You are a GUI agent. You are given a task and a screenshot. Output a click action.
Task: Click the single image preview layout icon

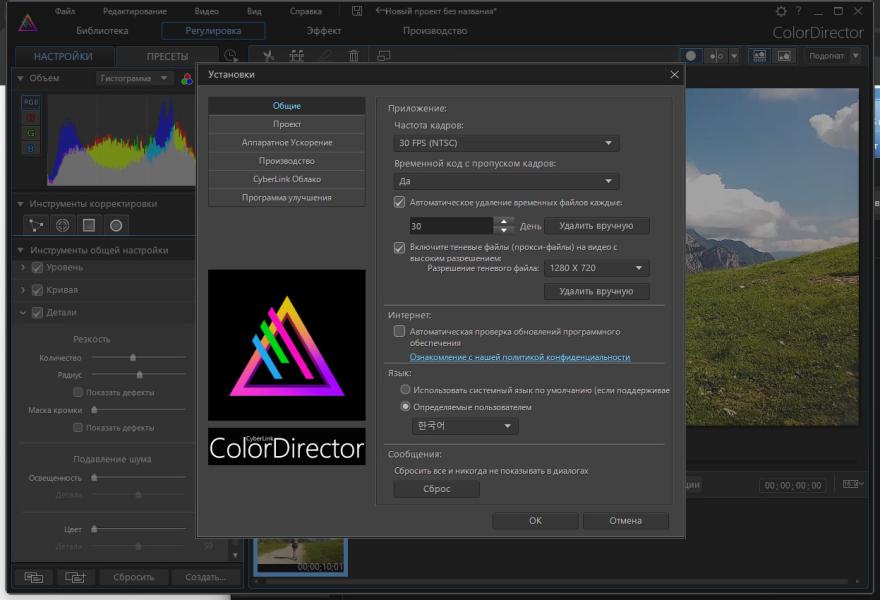click(x=784, y=56)
